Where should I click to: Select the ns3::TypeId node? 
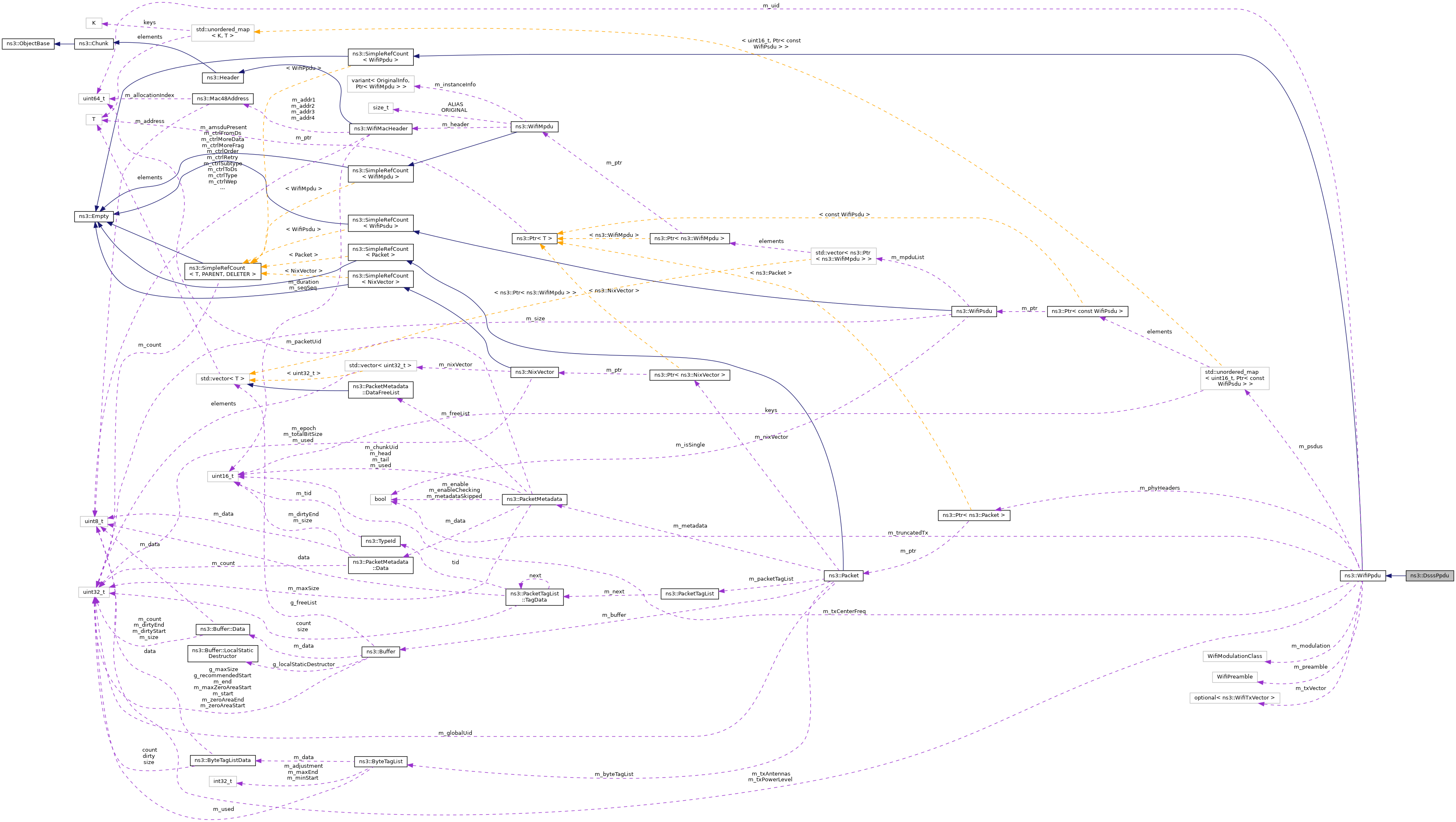tap(380, 541)
